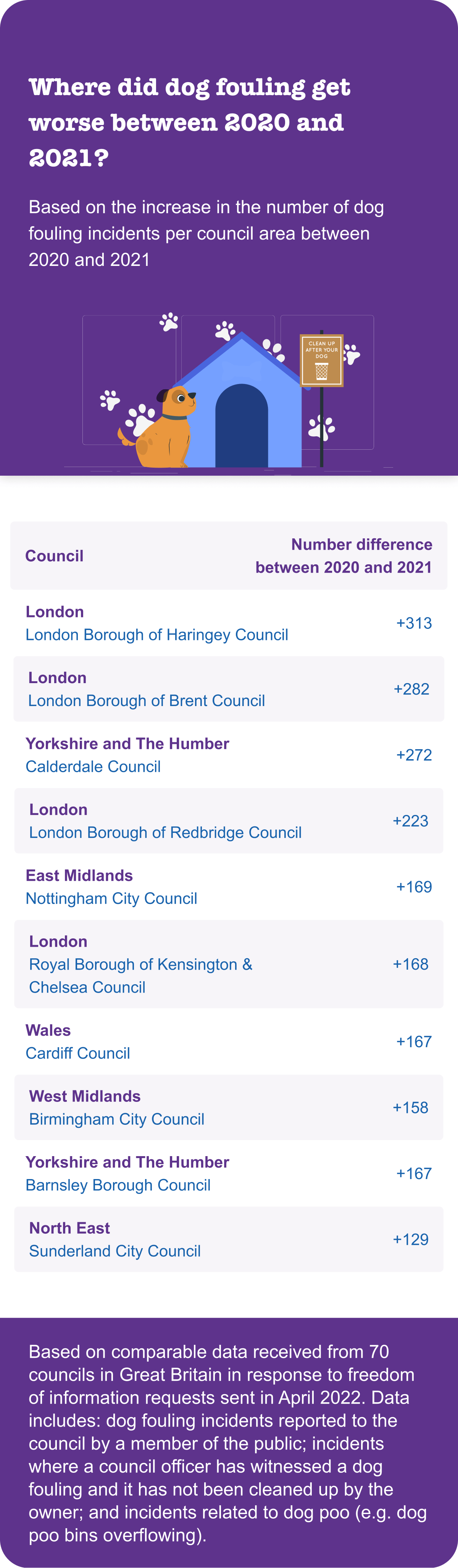Image resolution: width=458 pixels, height=1568 pixels.
Task: Click the bin icon on the sign
Action: click(x=322, y=371)
